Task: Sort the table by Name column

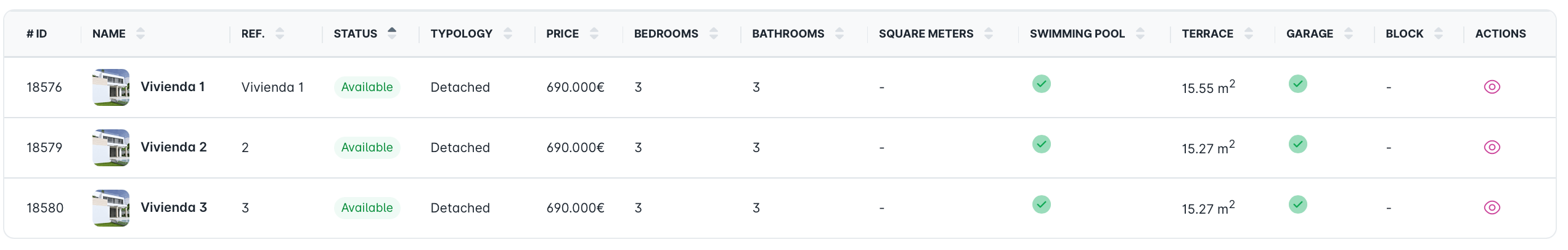Action: 141,34
